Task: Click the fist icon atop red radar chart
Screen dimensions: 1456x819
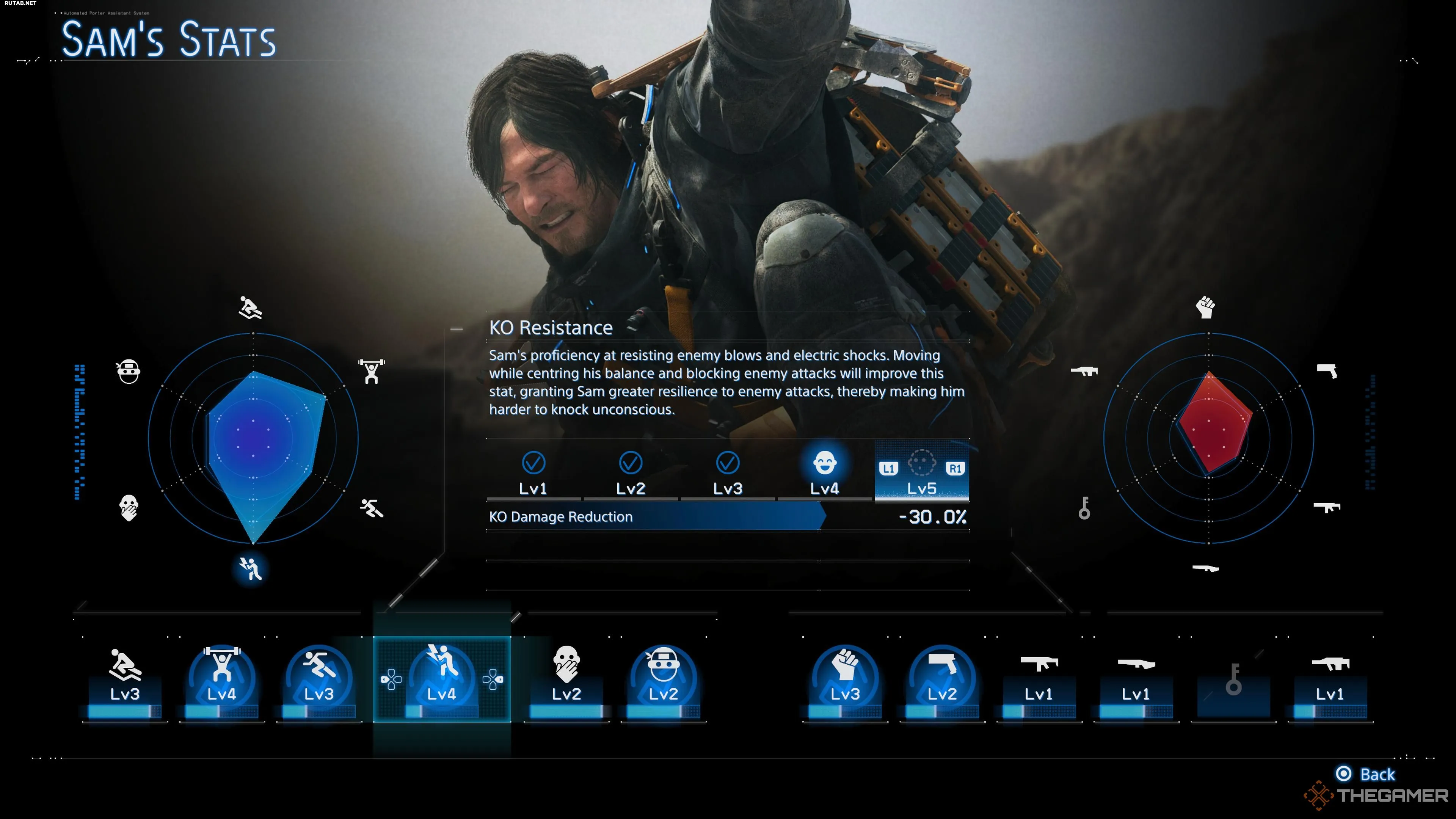Action: (1205, 307)
